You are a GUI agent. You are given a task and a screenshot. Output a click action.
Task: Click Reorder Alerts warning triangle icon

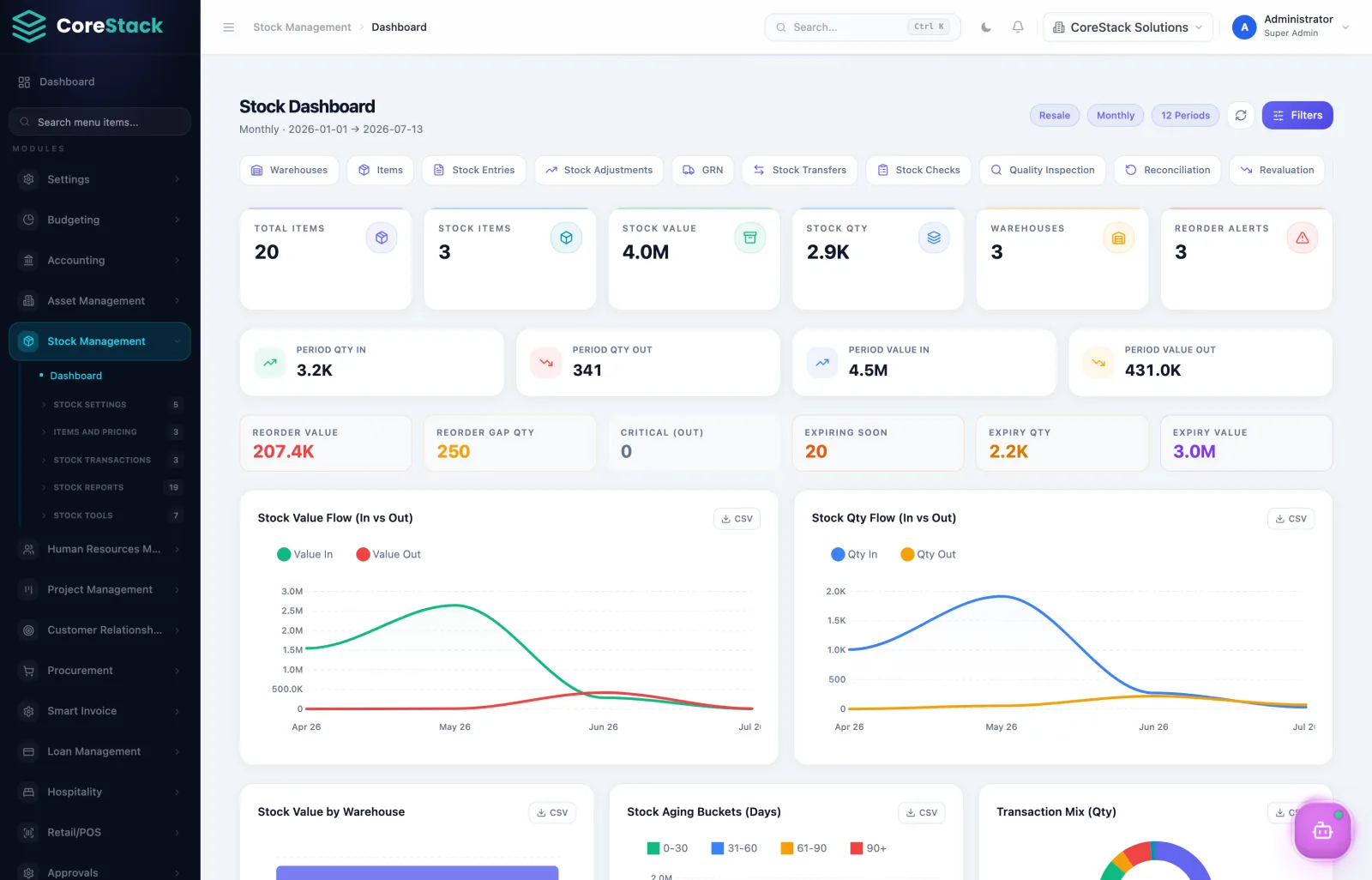click(x=1303, y=238)
